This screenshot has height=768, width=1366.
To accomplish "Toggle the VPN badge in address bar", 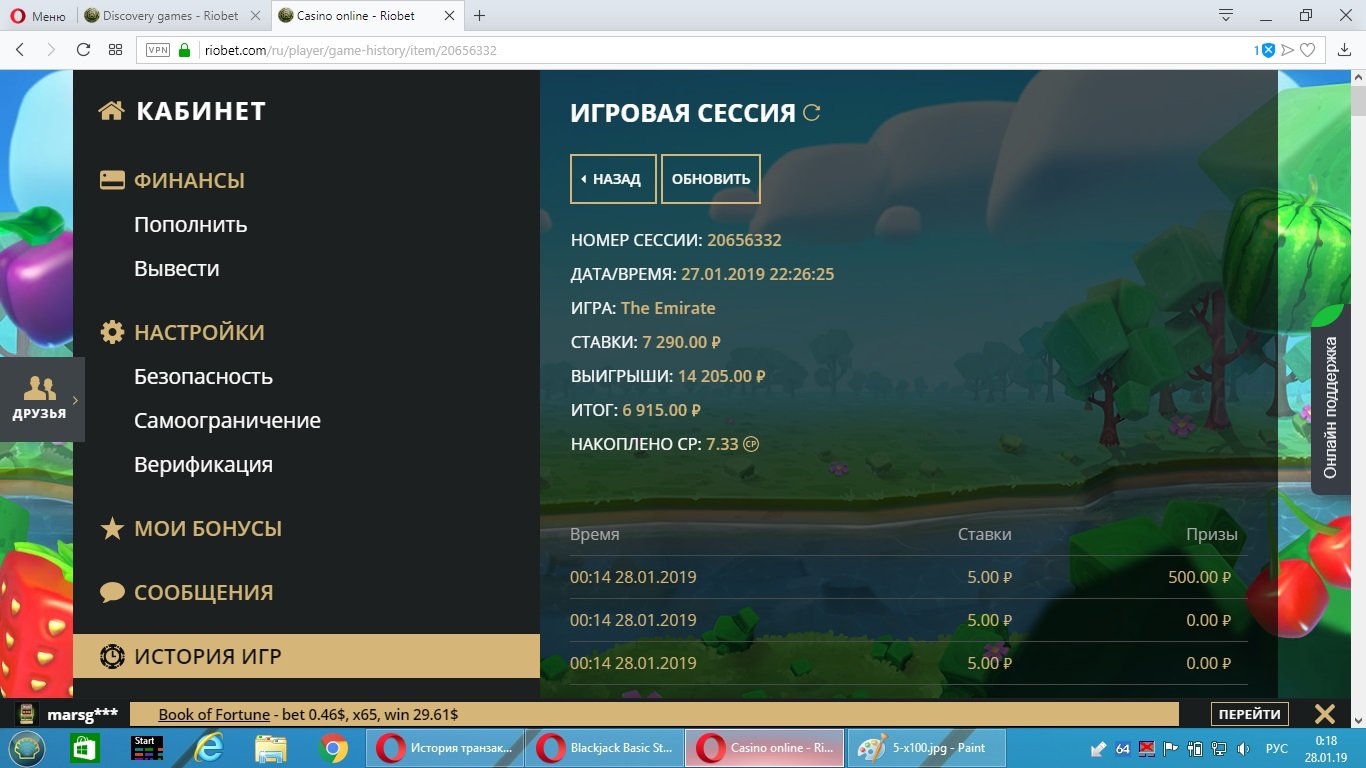I will [158, 50].
